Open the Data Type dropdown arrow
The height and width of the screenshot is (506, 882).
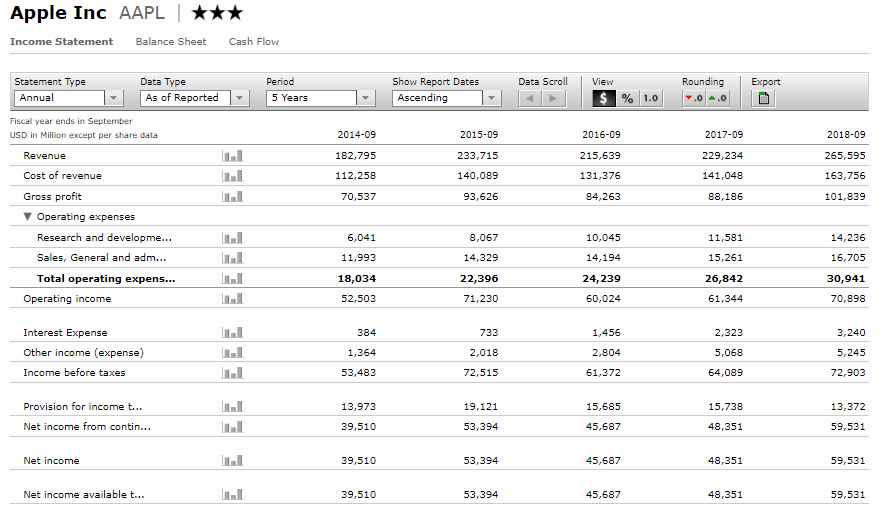240,98
